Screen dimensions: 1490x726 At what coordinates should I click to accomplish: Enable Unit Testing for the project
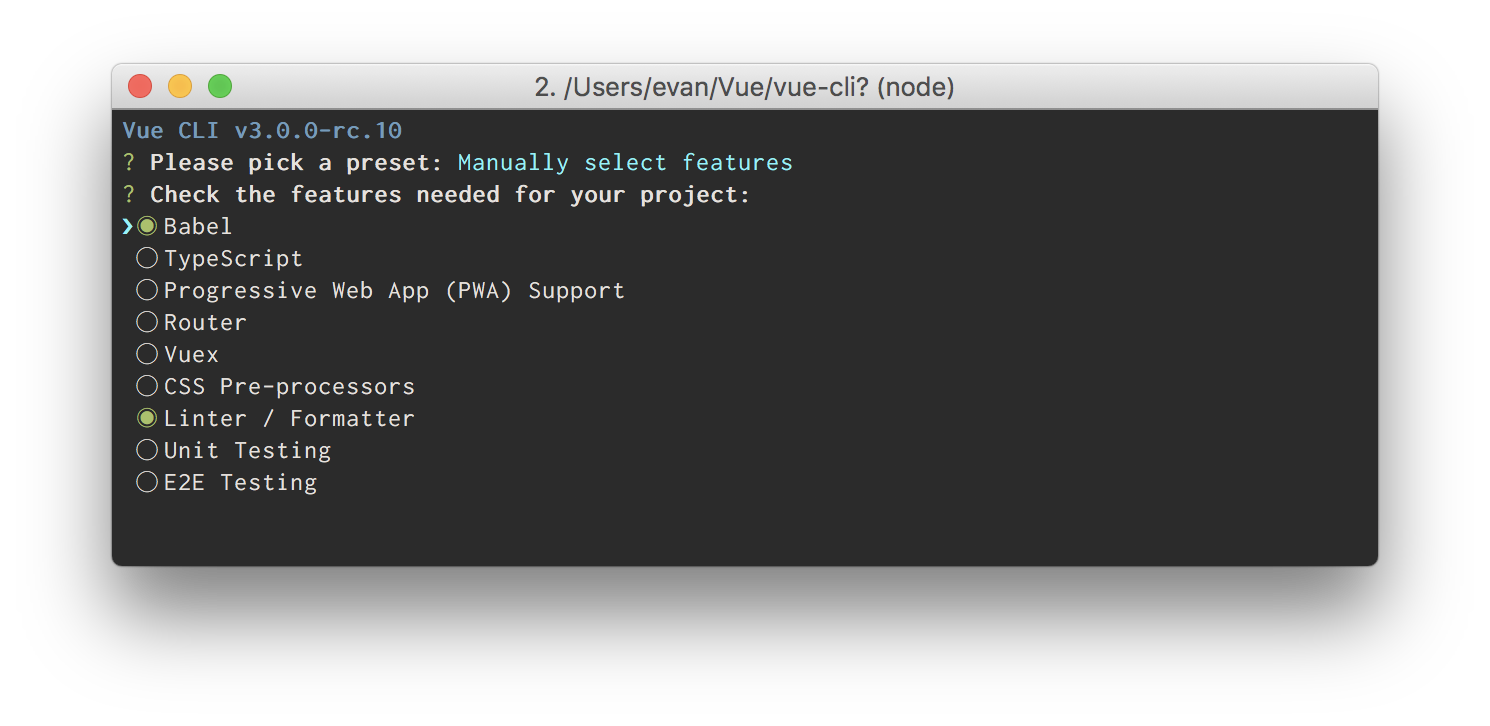point(147,450)
